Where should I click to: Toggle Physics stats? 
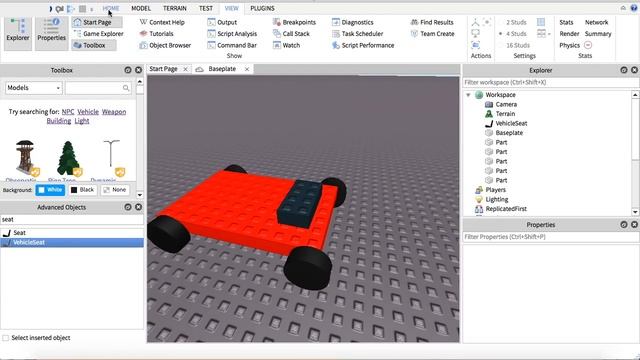(x=569, y=45)
